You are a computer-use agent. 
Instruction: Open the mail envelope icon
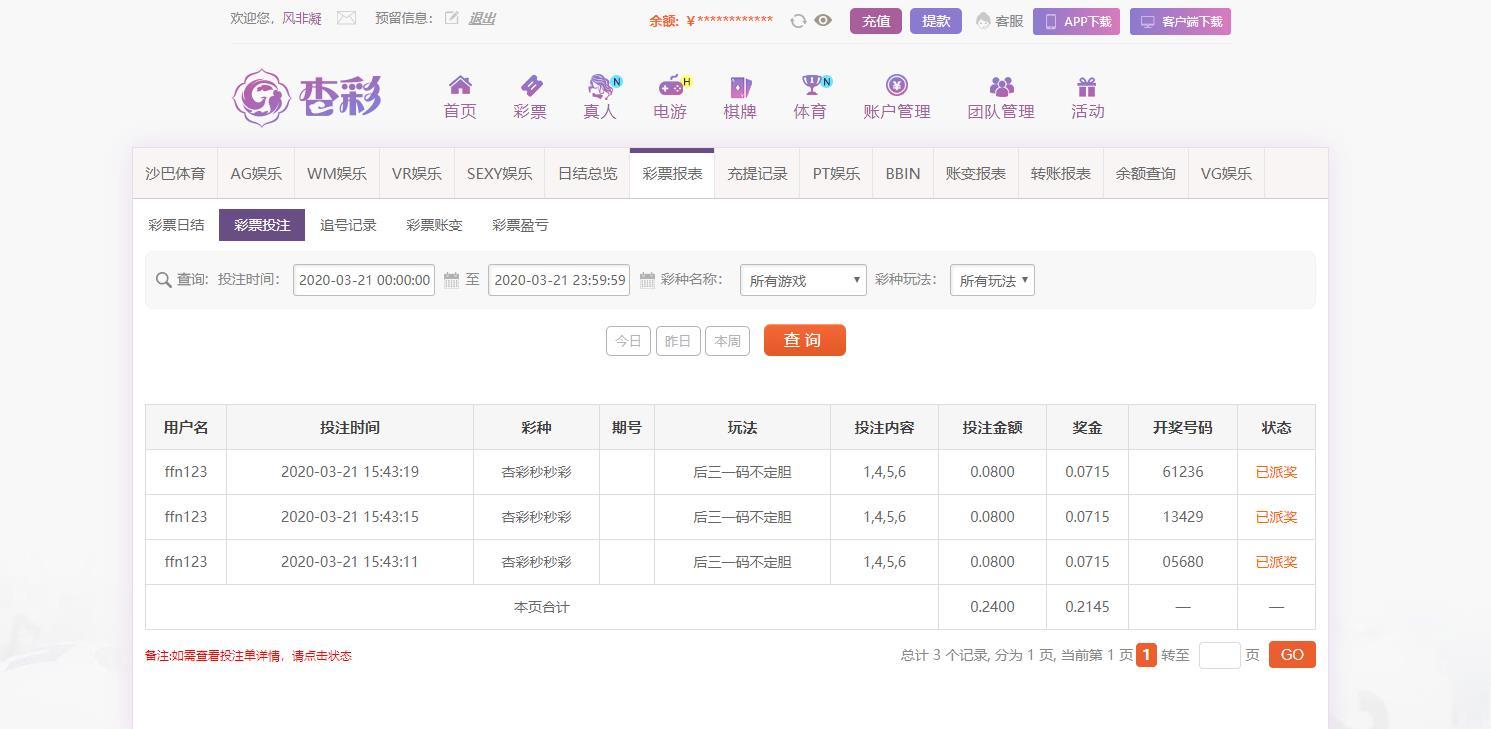tap(346, 18)
